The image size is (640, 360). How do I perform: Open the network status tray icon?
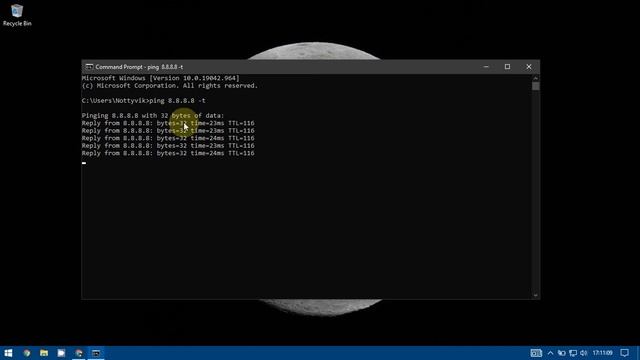click(573, 353)
